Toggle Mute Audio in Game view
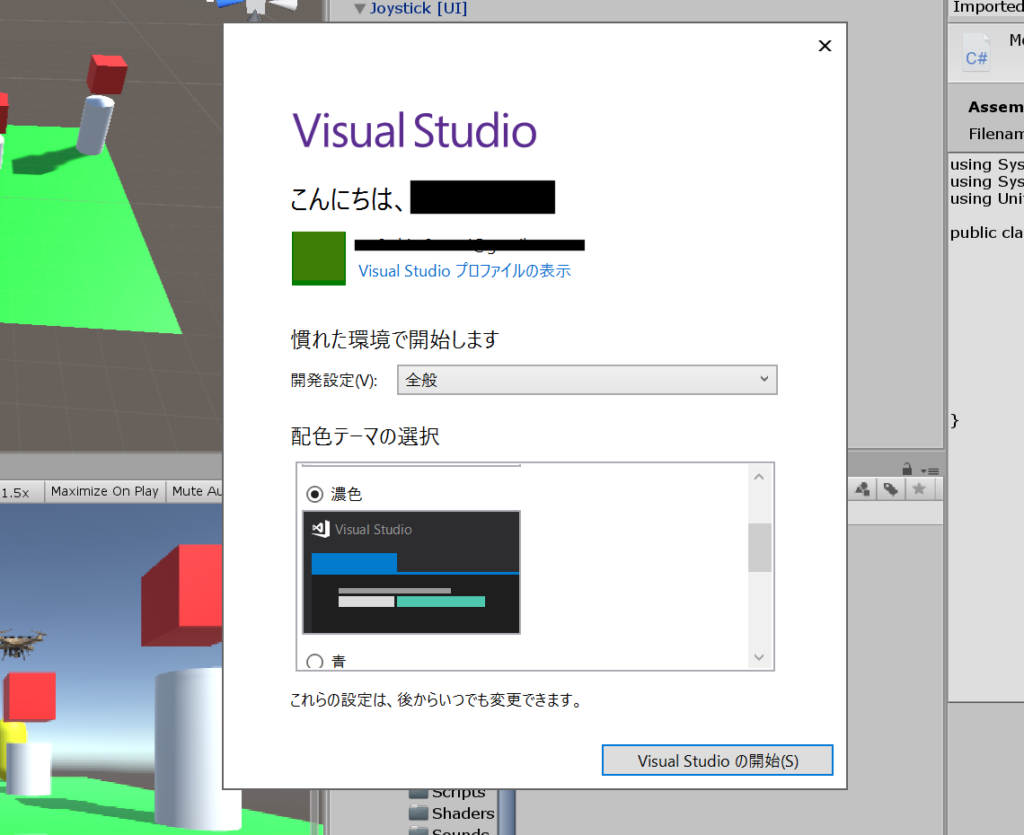 click(x=194, y=491)
